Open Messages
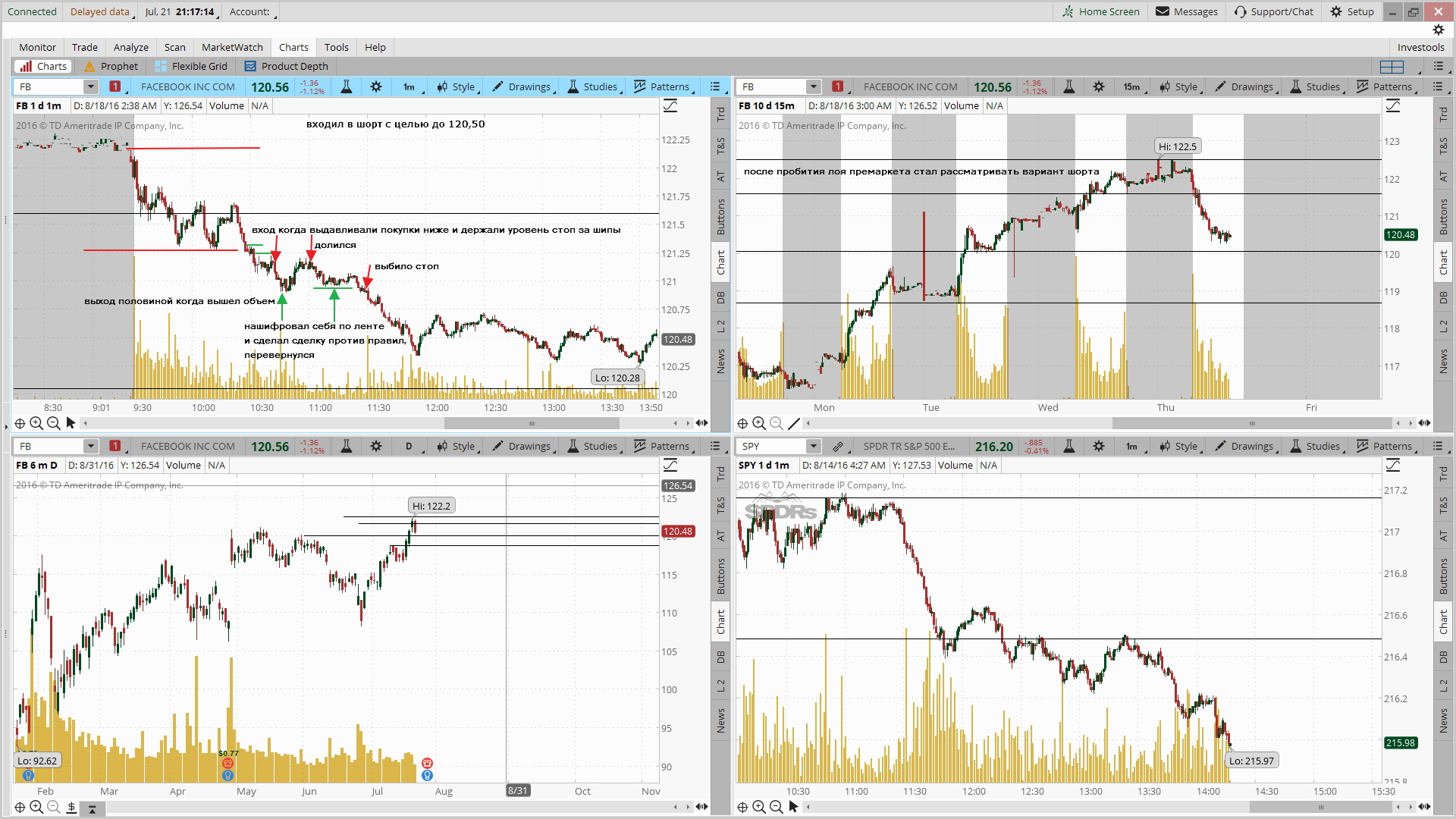The image size is (1456, 819). pos(1187,11)
